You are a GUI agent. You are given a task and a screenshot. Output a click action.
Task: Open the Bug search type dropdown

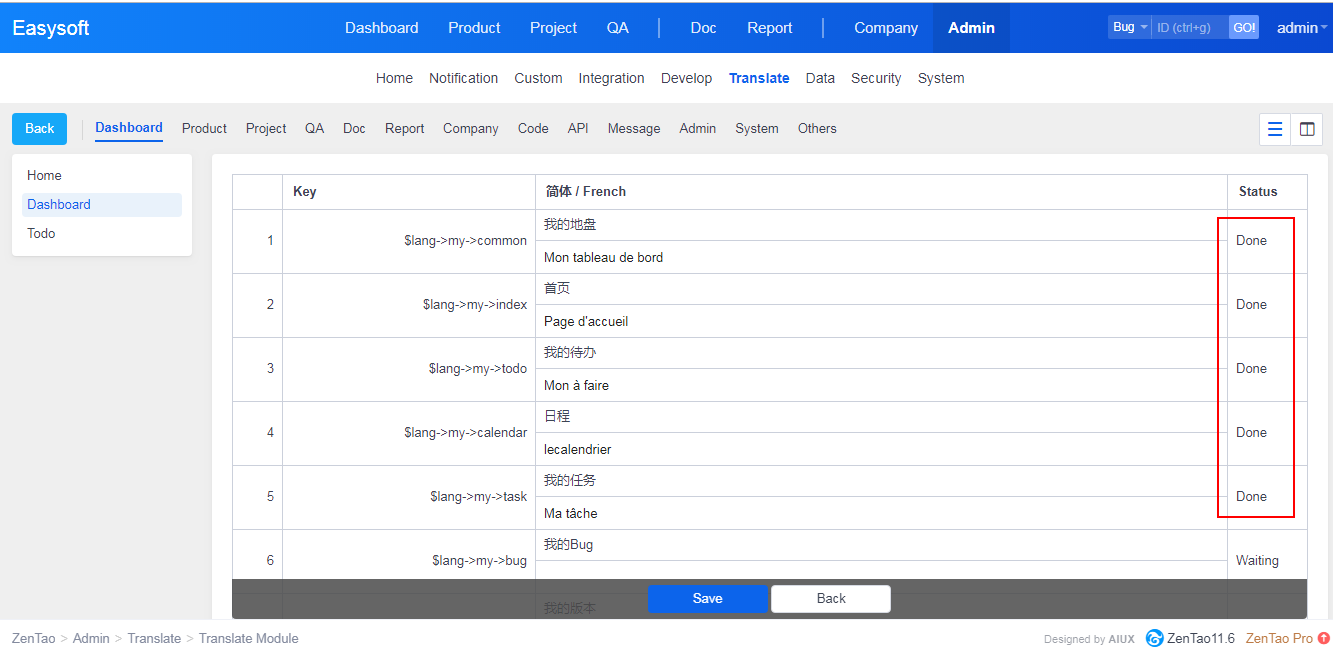point(1130,28)
